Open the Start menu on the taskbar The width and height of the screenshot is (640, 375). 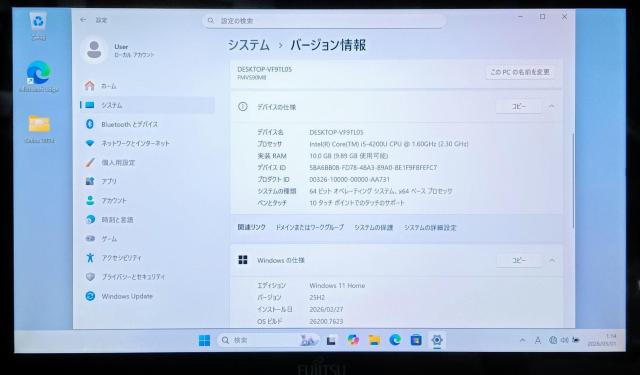point(204,340)
